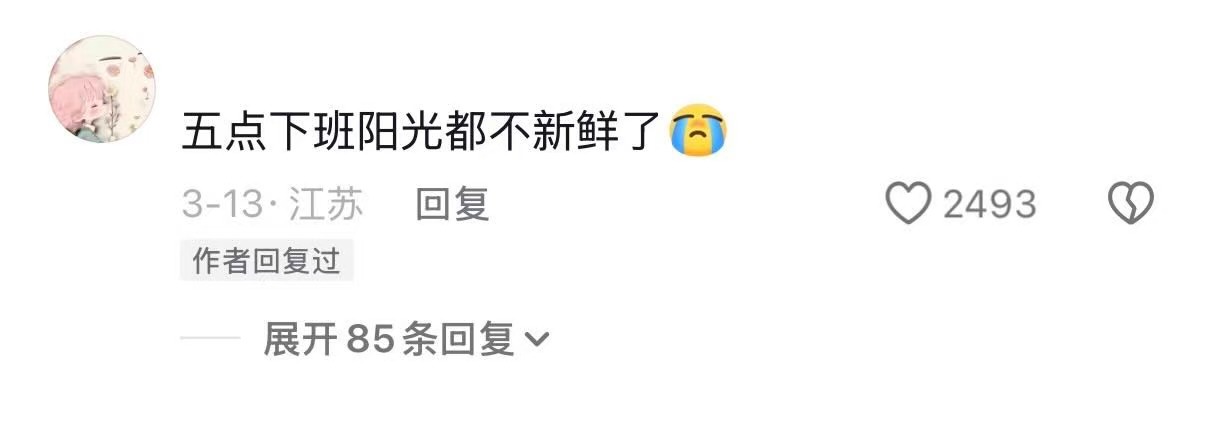Viewport: 1206px width, 429px height.
Task: Like the comment with the heart icon
Action: (x=909, y=204)
